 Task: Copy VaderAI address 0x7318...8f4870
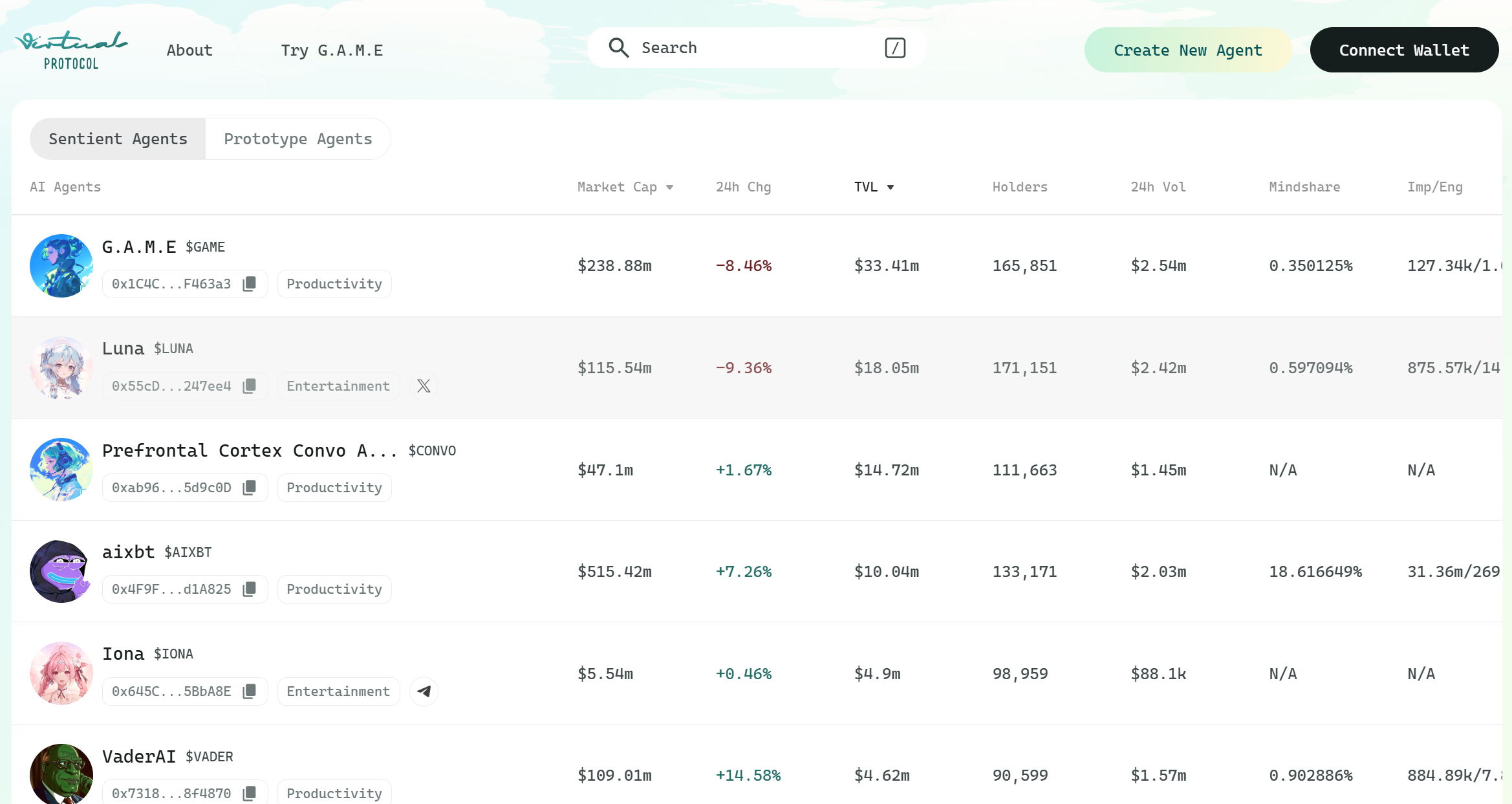point(250,793)
